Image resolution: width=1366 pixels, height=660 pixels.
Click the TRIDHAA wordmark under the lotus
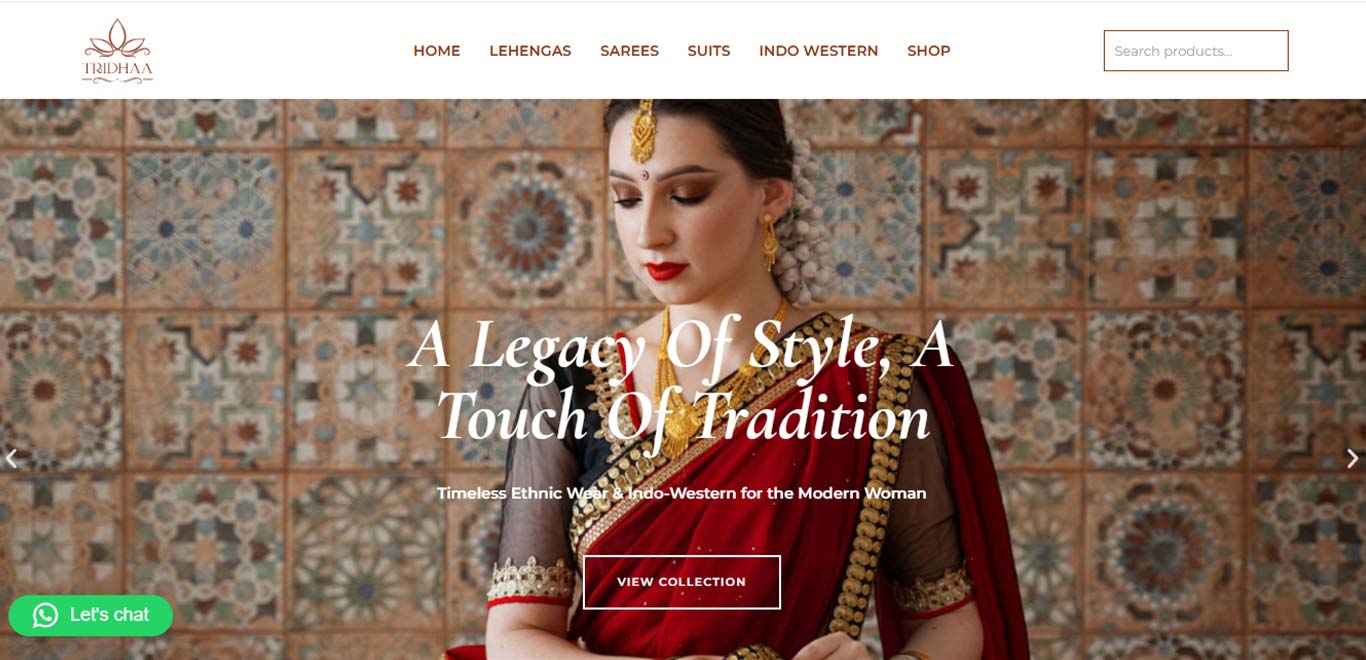117,68
